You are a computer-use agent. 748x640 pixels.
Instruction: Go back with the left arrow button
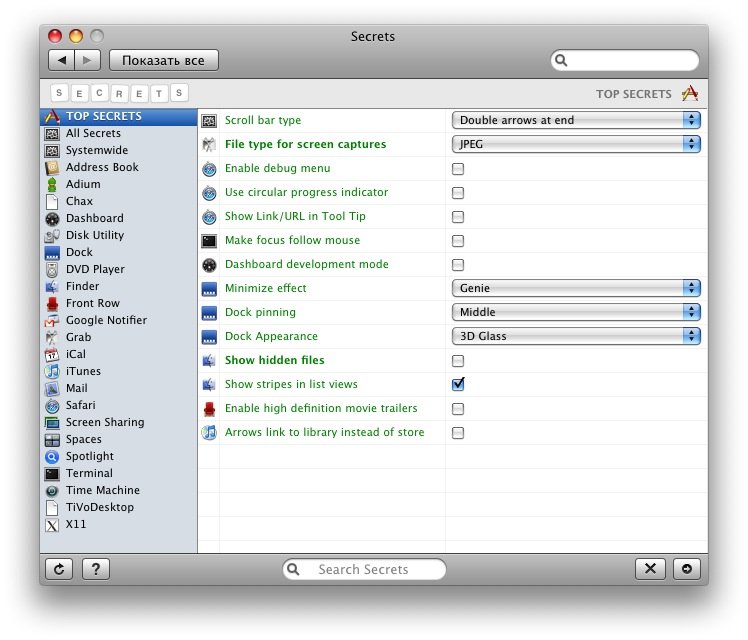point(62,60)
